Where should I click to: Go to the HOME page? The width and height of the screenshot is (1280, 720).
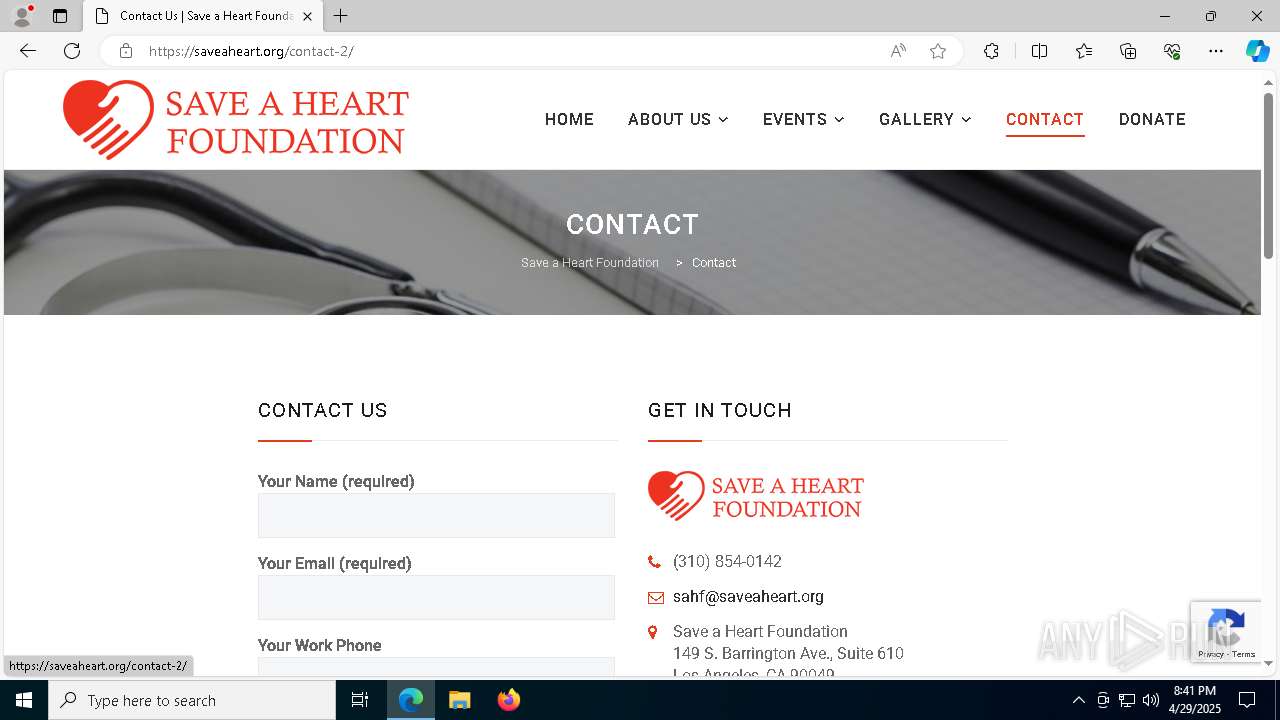[569, 119]
